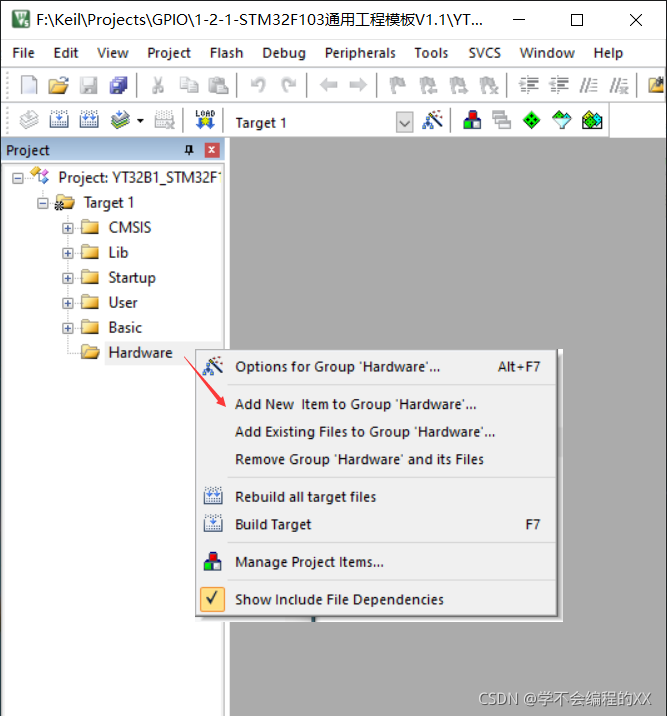This screenshot has width=667, height=716.
Task: Click the Unindent selection icon
Action: 559,85
